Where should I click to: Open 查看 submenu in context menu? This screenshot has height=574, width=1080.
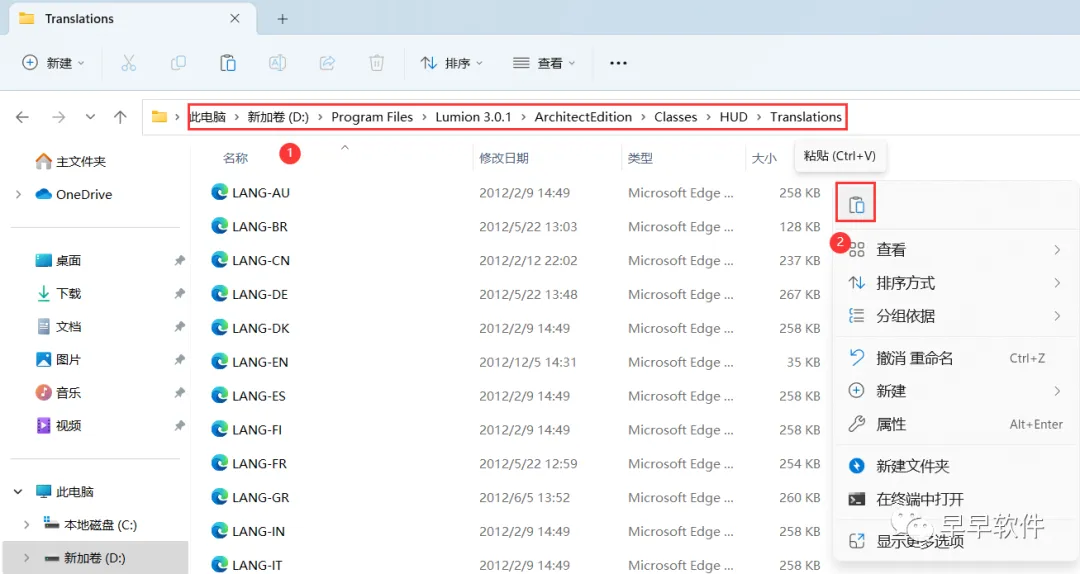(955, 249)
